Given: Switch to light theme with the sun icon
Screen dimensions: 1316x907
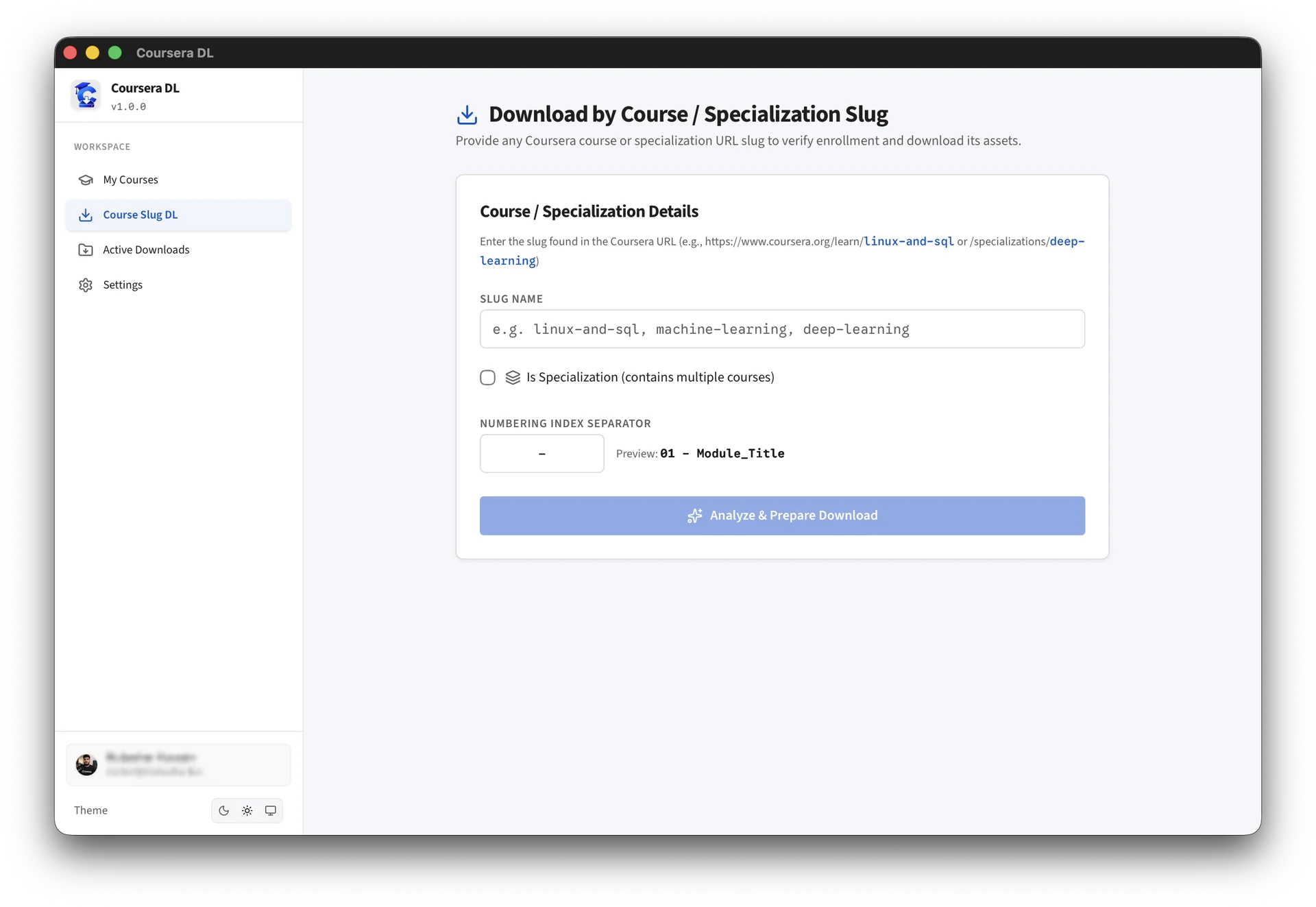Looking at the screenshot, I should tap(247, 810).
